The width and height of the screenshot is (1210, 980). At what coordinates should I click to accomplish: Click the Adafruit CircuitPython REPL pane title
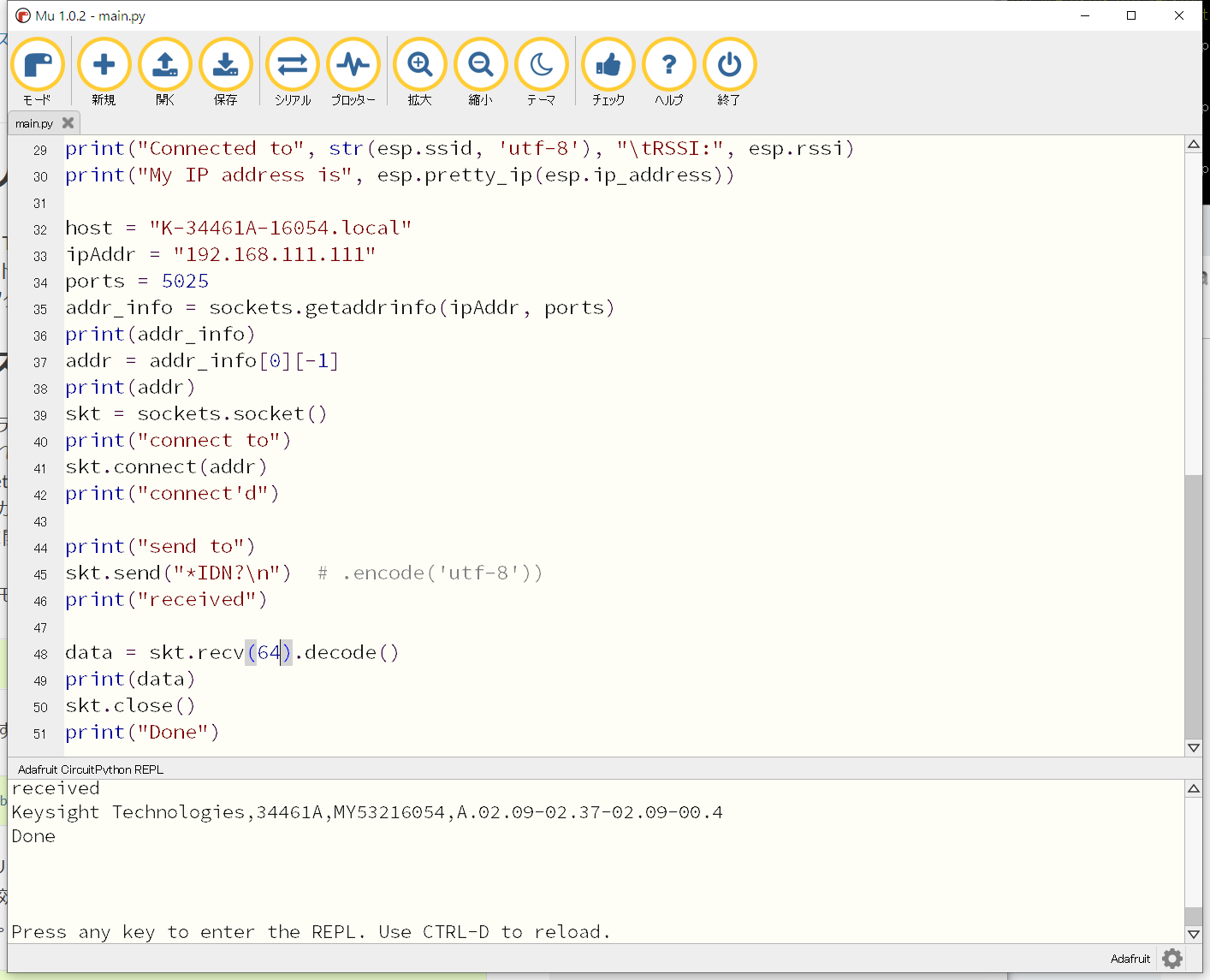click(91, 769)
